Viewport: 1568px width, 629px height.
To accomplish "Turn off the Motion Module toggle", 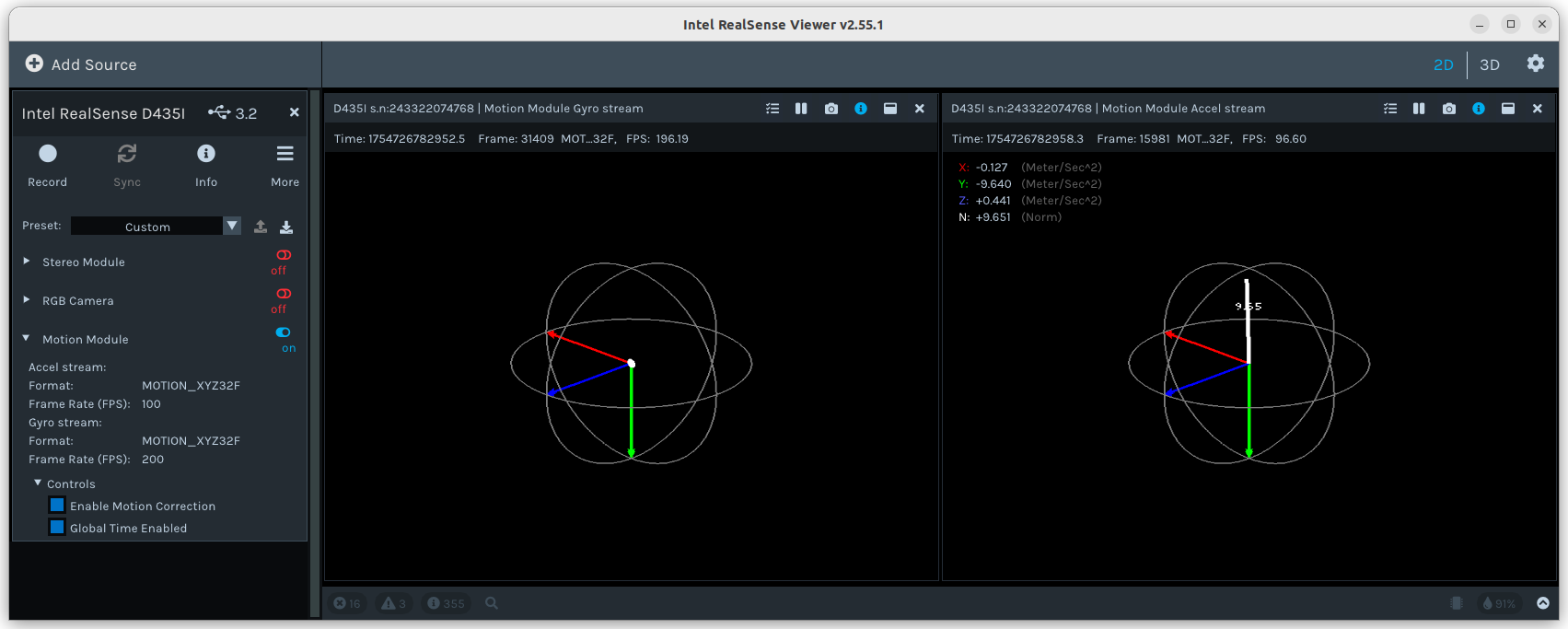I will pos(284,332).
